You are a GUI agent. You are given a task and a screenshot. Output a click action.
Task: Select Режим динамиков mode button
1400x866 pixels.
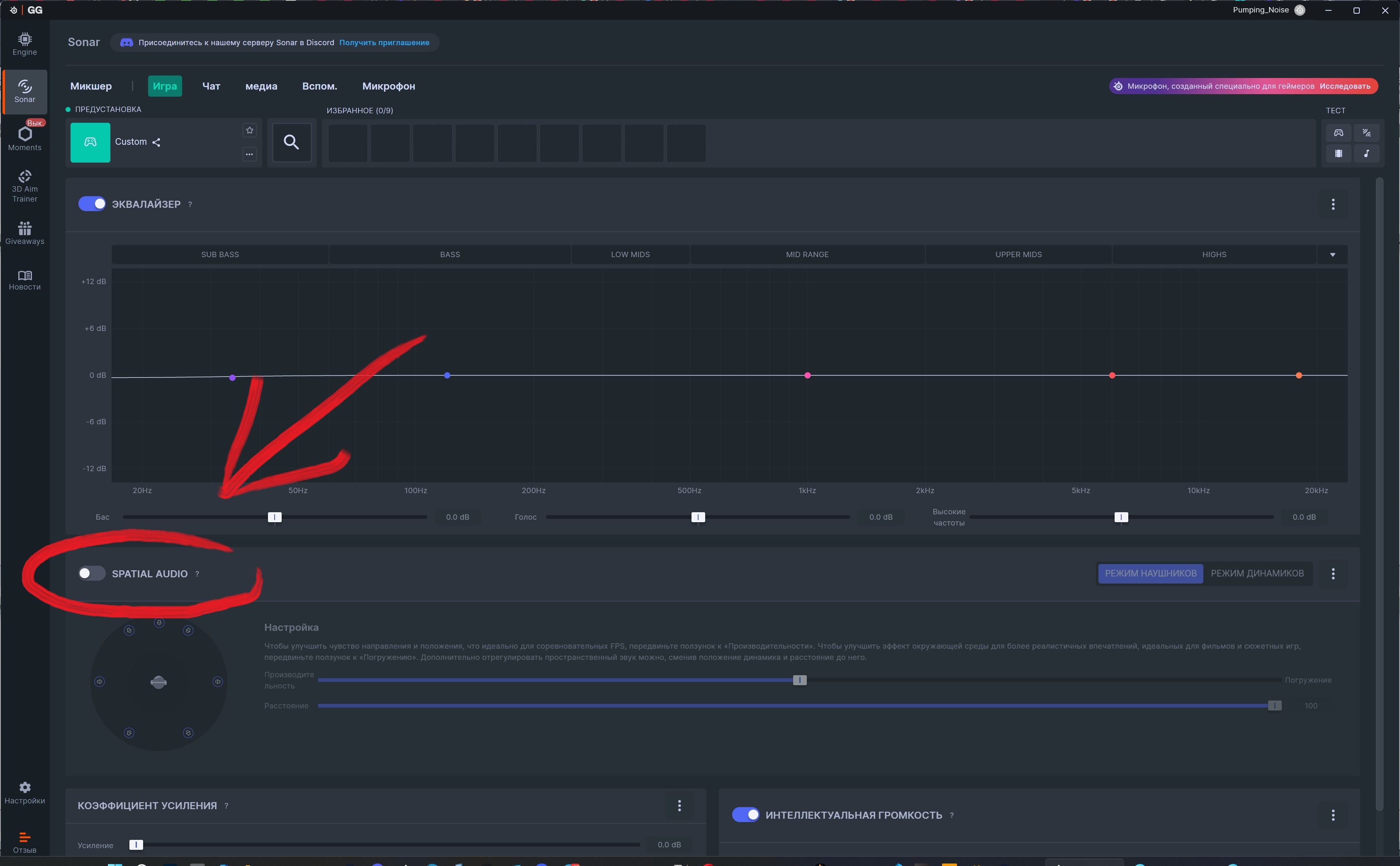(1257, 573)
